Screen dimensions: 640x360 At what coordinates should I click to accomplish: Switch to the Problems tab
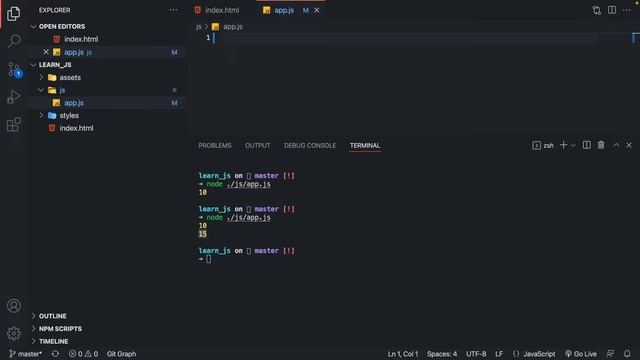[215, 145]
